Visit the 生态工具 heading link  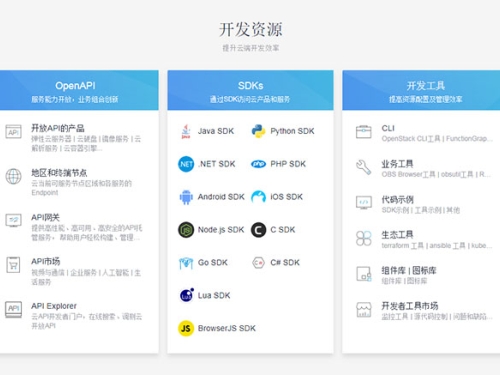397,235
